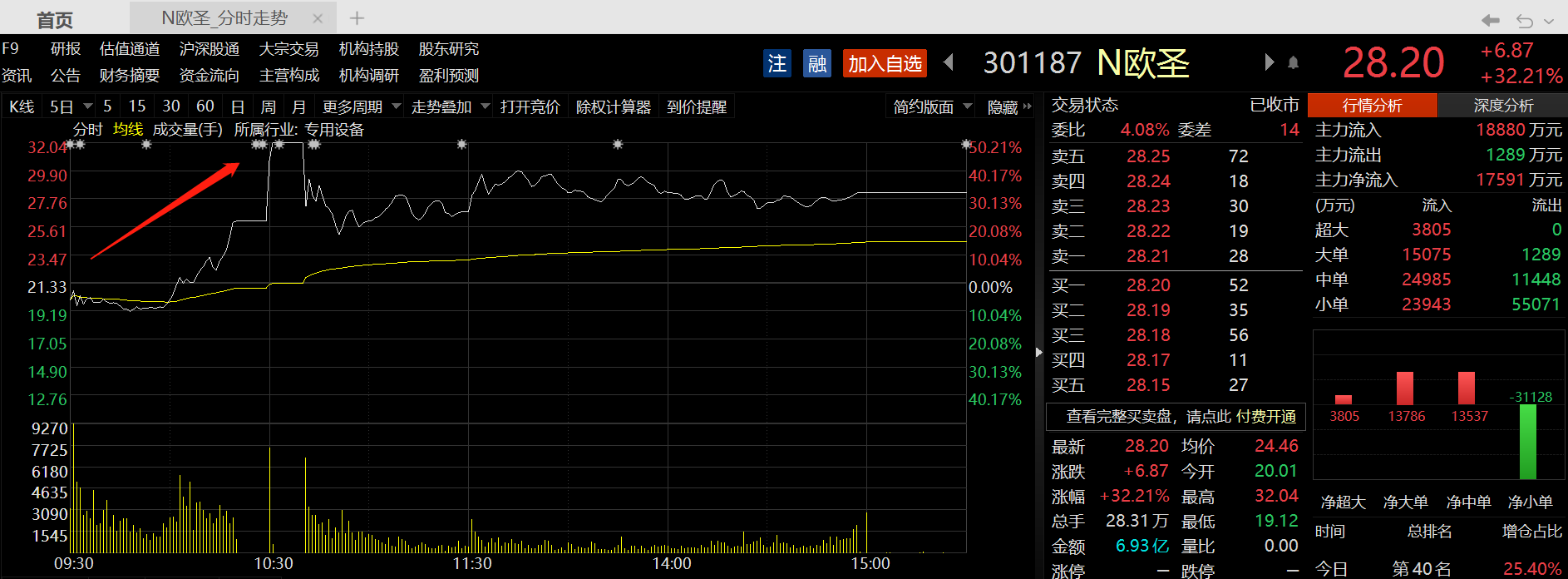Close the N欧圣_分时走势 tab

coord(318,18)
